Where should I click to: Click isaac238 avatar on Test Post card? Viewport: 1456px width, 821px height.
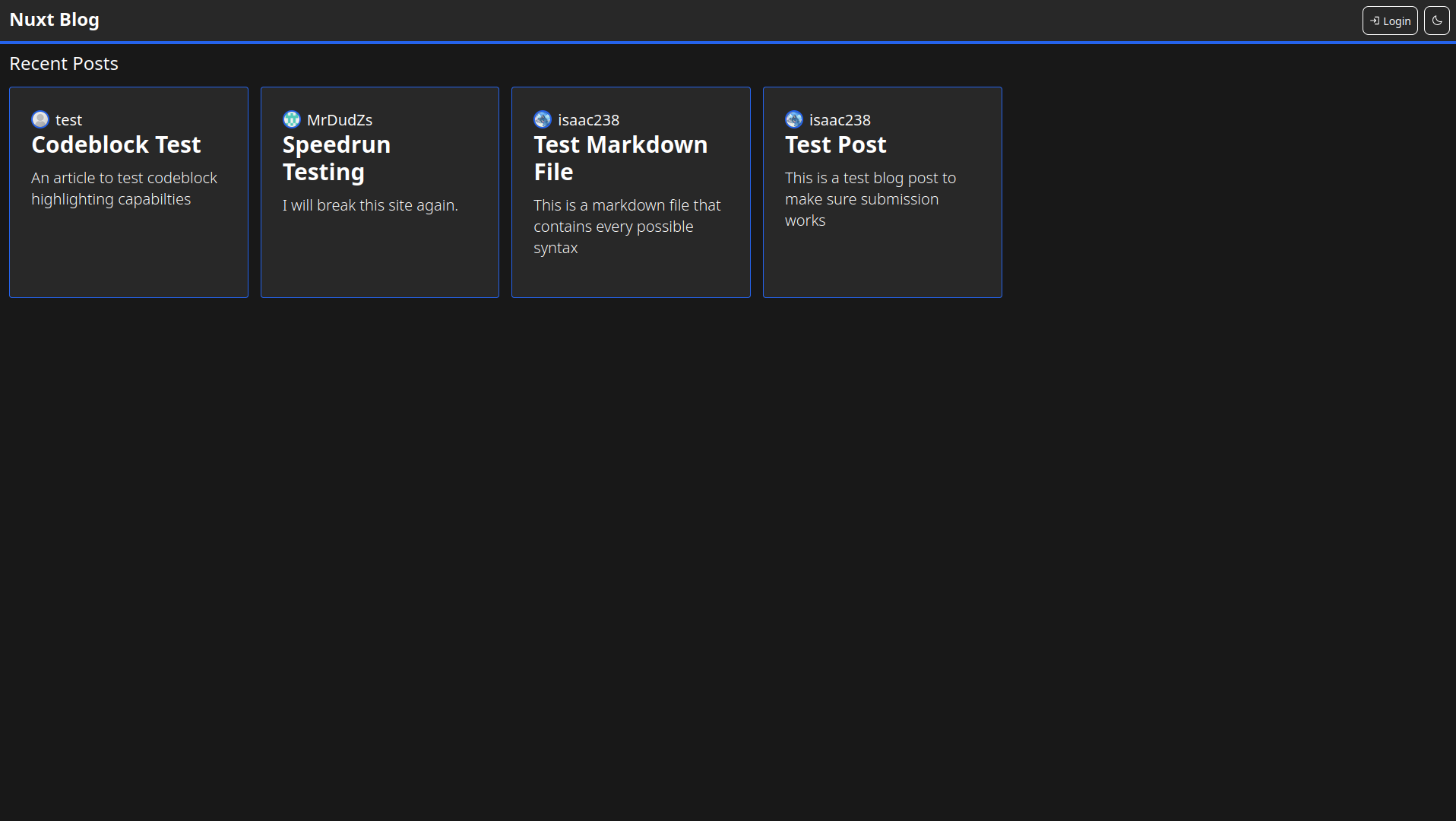[794, 119]
